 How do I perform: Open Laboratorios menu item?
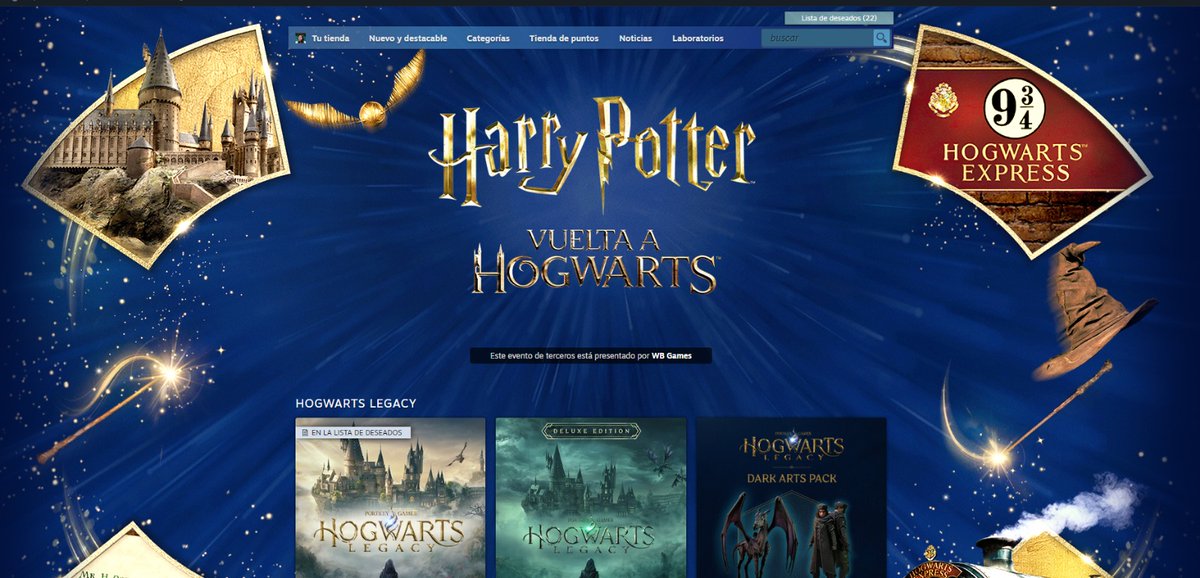tap(698, 38)
